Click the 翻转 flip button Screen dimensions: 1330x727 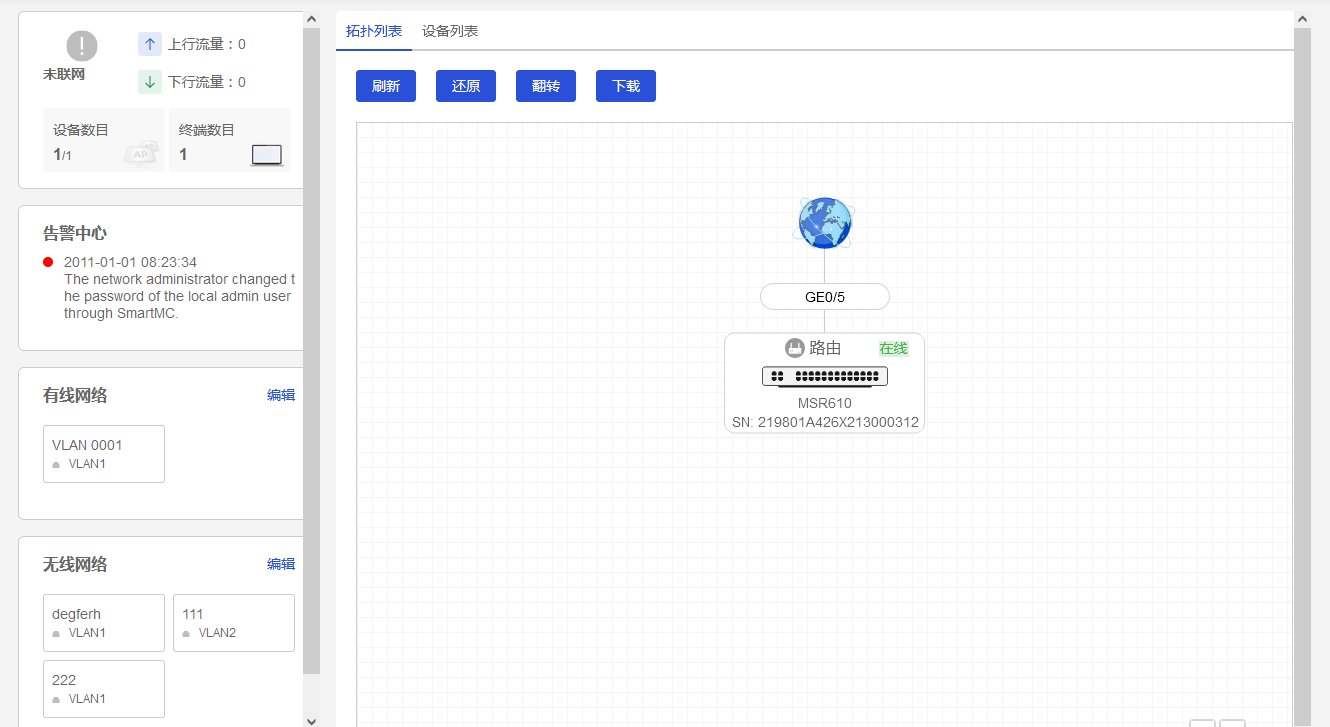click(x=546, y=86)
